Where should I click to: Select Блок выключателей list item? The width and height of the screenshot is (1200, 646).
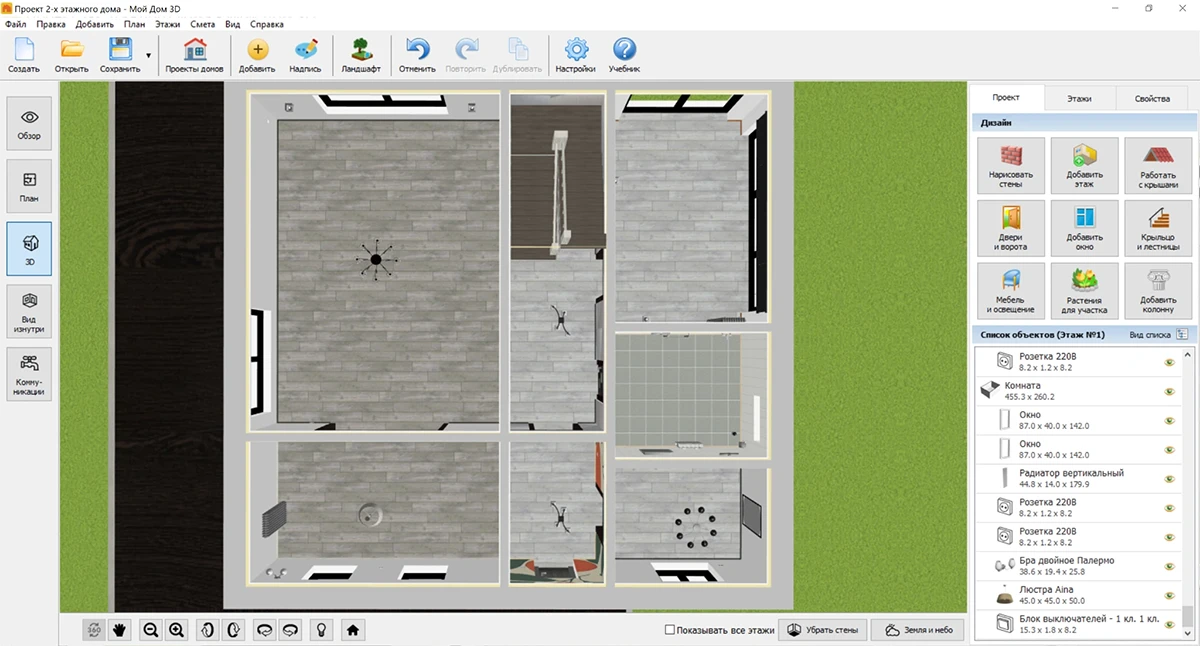(x=1076, y=624)
